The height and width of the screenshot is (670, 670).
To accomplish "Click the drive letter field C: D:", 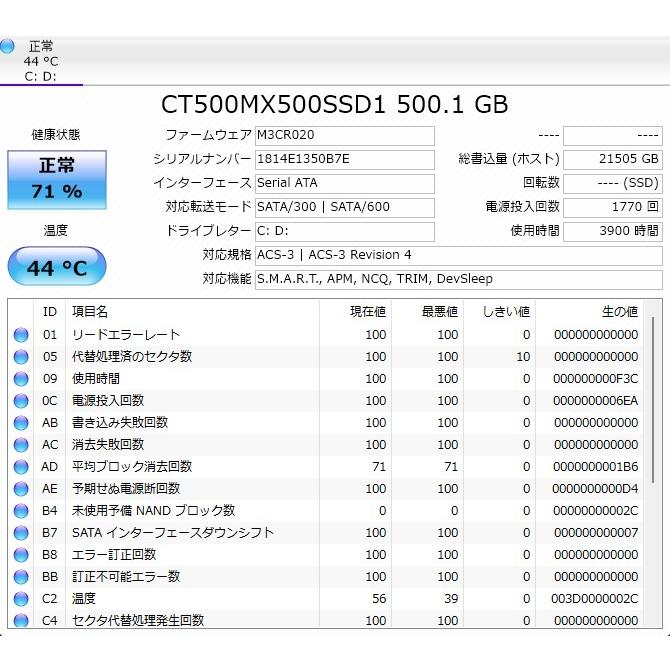I will click(x=345, y=231).
